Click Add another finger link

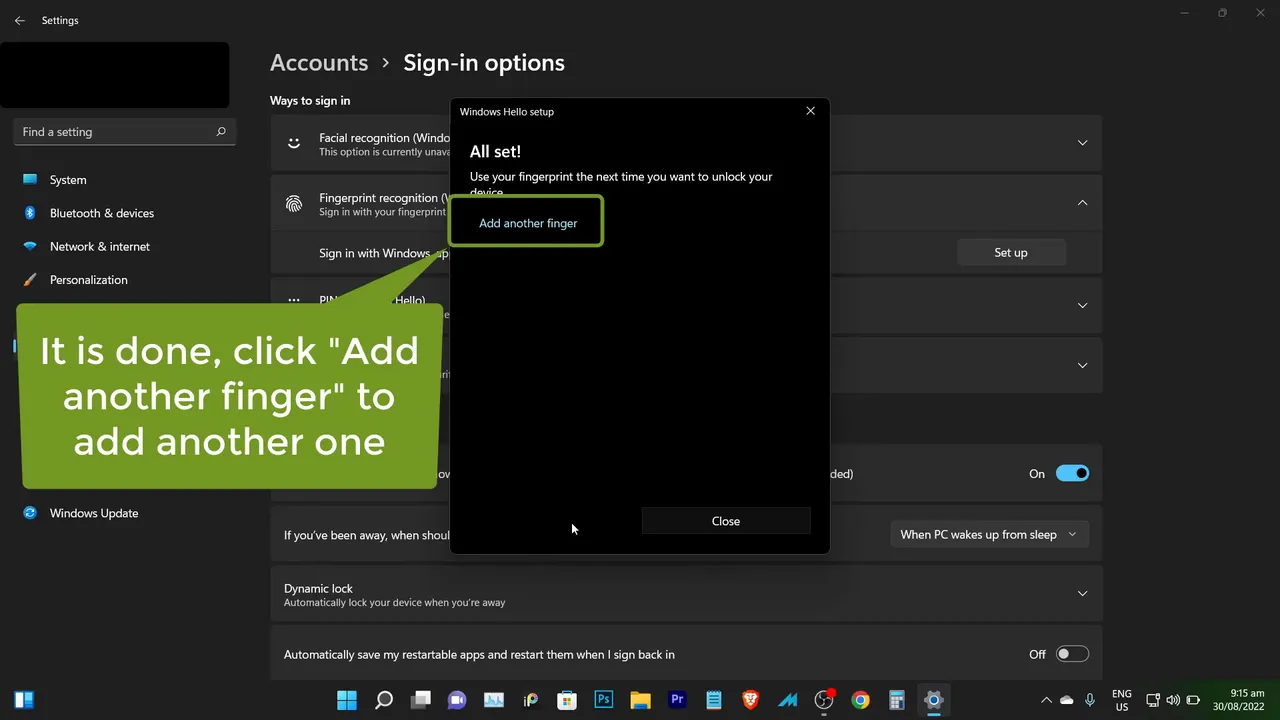point(528,223)
